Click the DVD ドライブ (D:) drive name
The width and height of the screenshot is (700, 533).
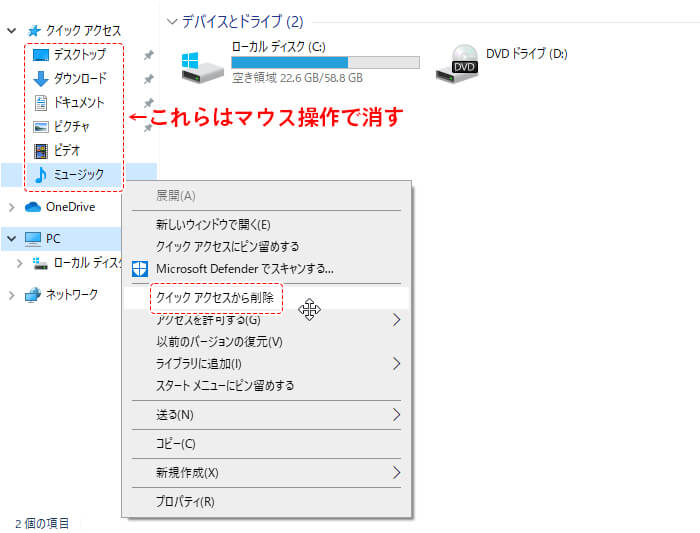[527, 54]
